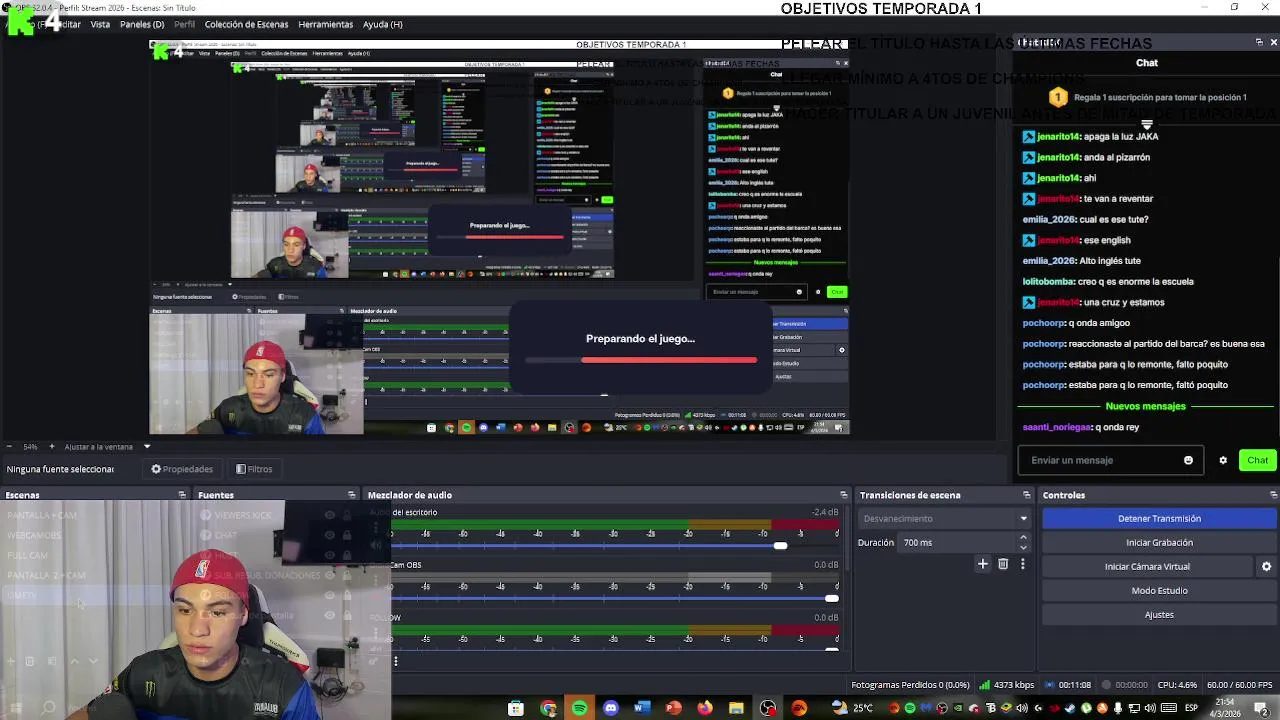Open source Propiedades button
Viewport: 1280px width, 720px height.
click(x=182, y=469)
